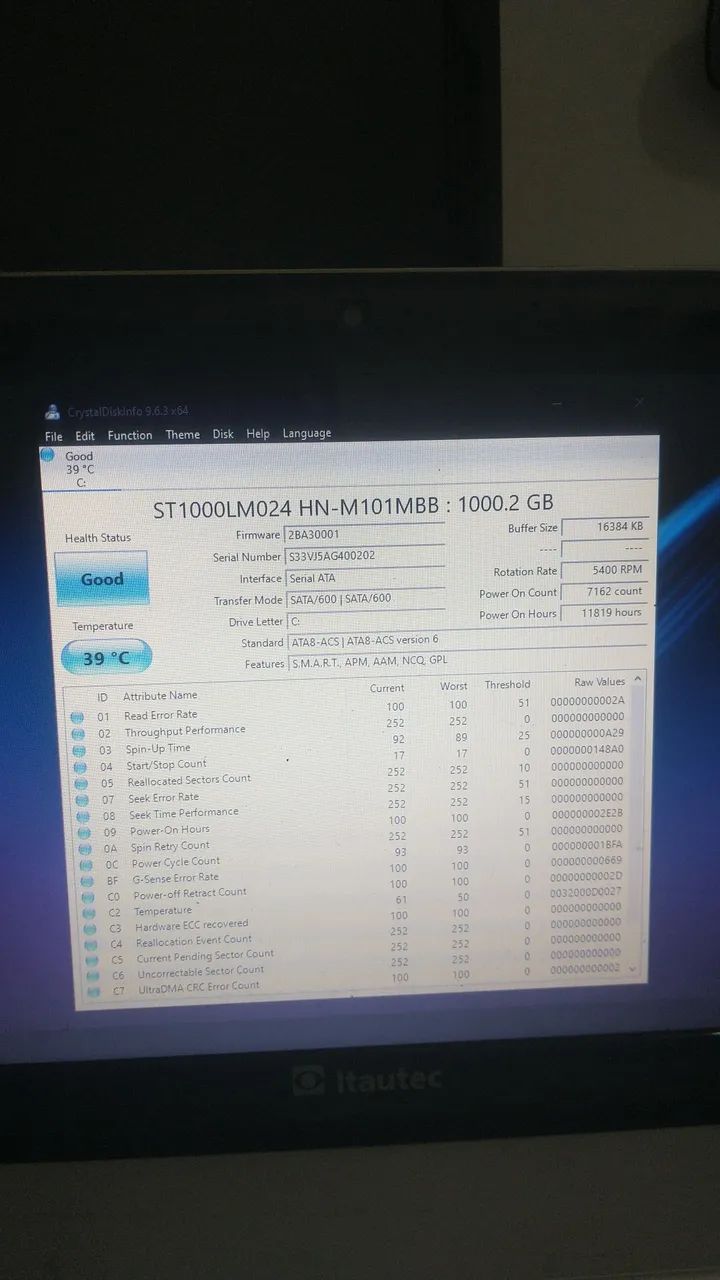Click the Threshold column header
This screenshot has height=1280, width=720.
pyautogui.click(x=507, y=685)
